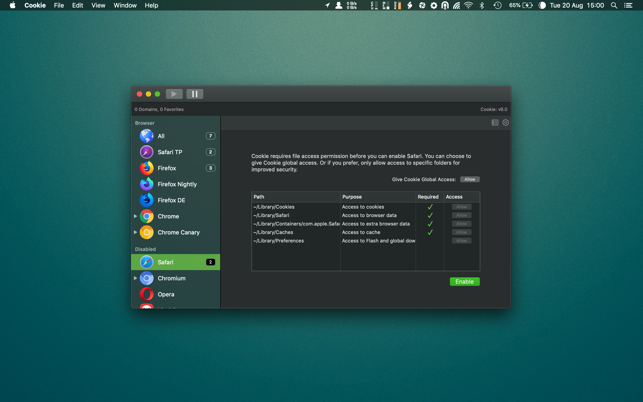Screen dimensions: 643x402
Task: Select the Firefox browser in sidebar
Action: point(166,168)
